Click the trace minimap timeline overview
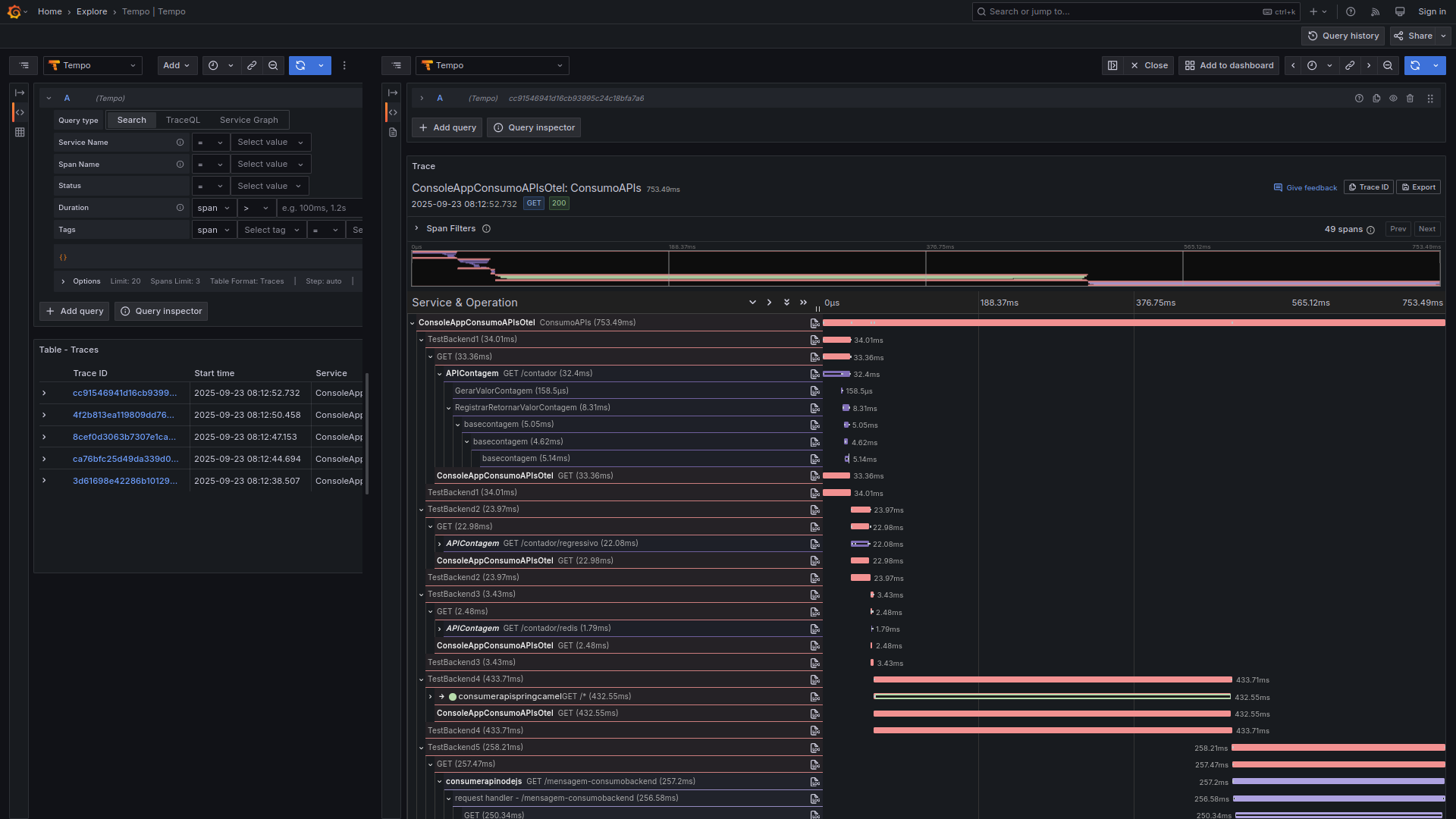The width and height of the screenshot is (1456, 819). click(x=925, y=268)
